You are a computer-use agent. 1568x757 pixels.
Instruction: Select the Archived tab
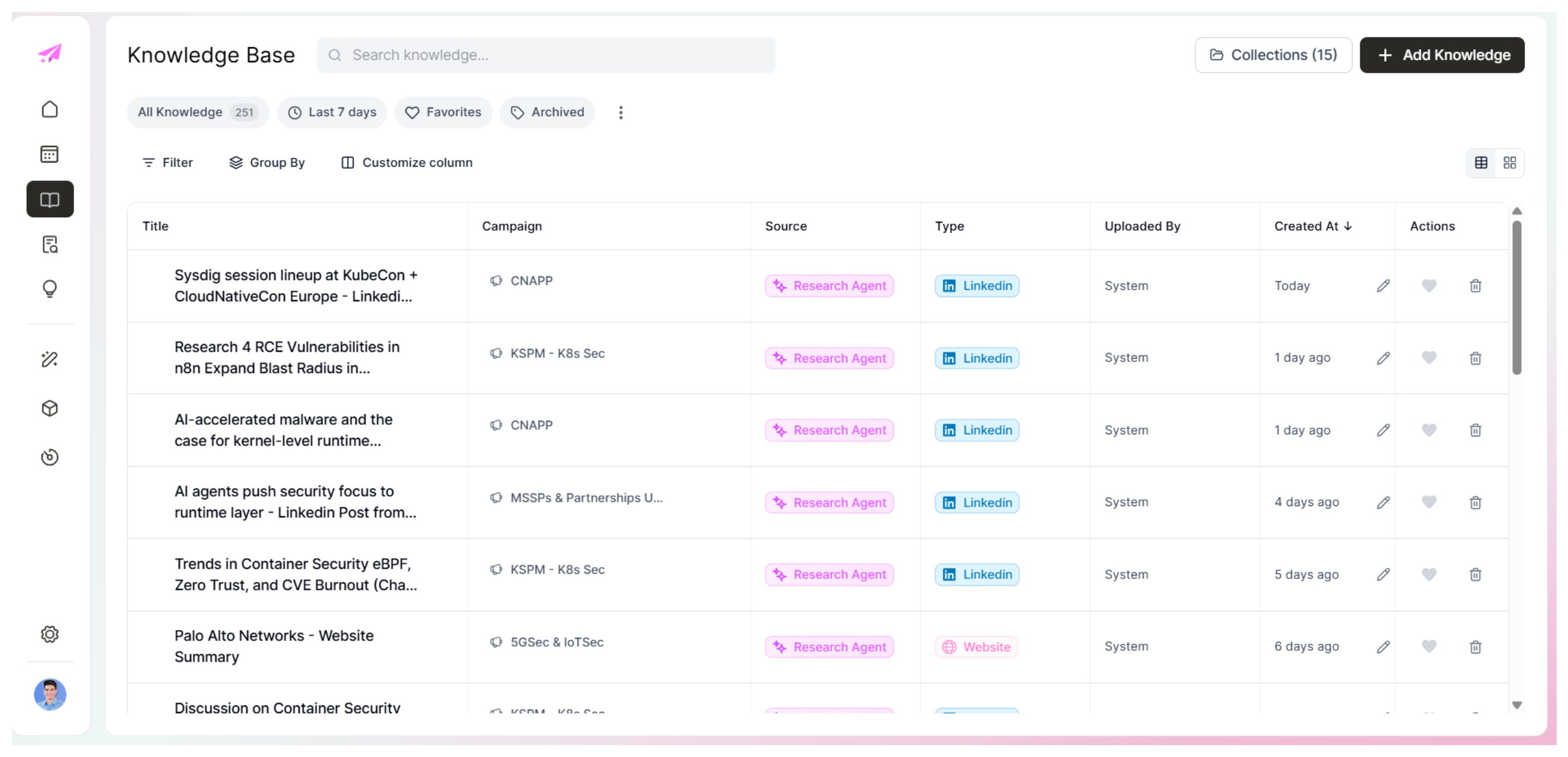point(547,113)
